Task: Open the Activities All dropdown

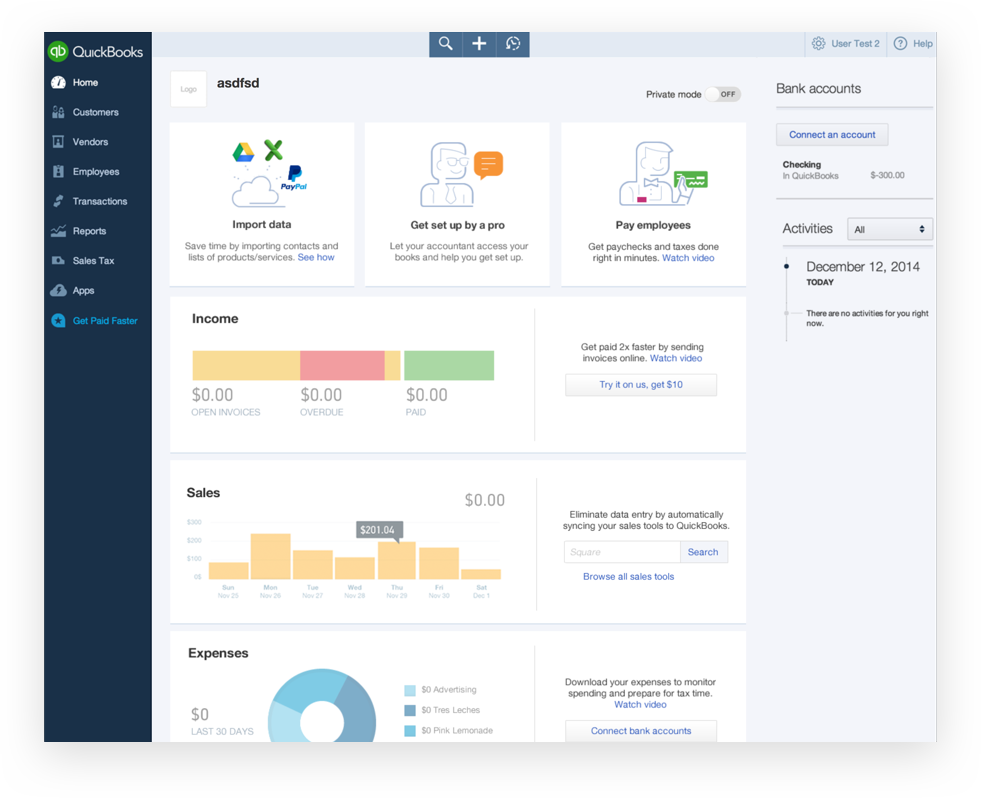Action: 889,229
